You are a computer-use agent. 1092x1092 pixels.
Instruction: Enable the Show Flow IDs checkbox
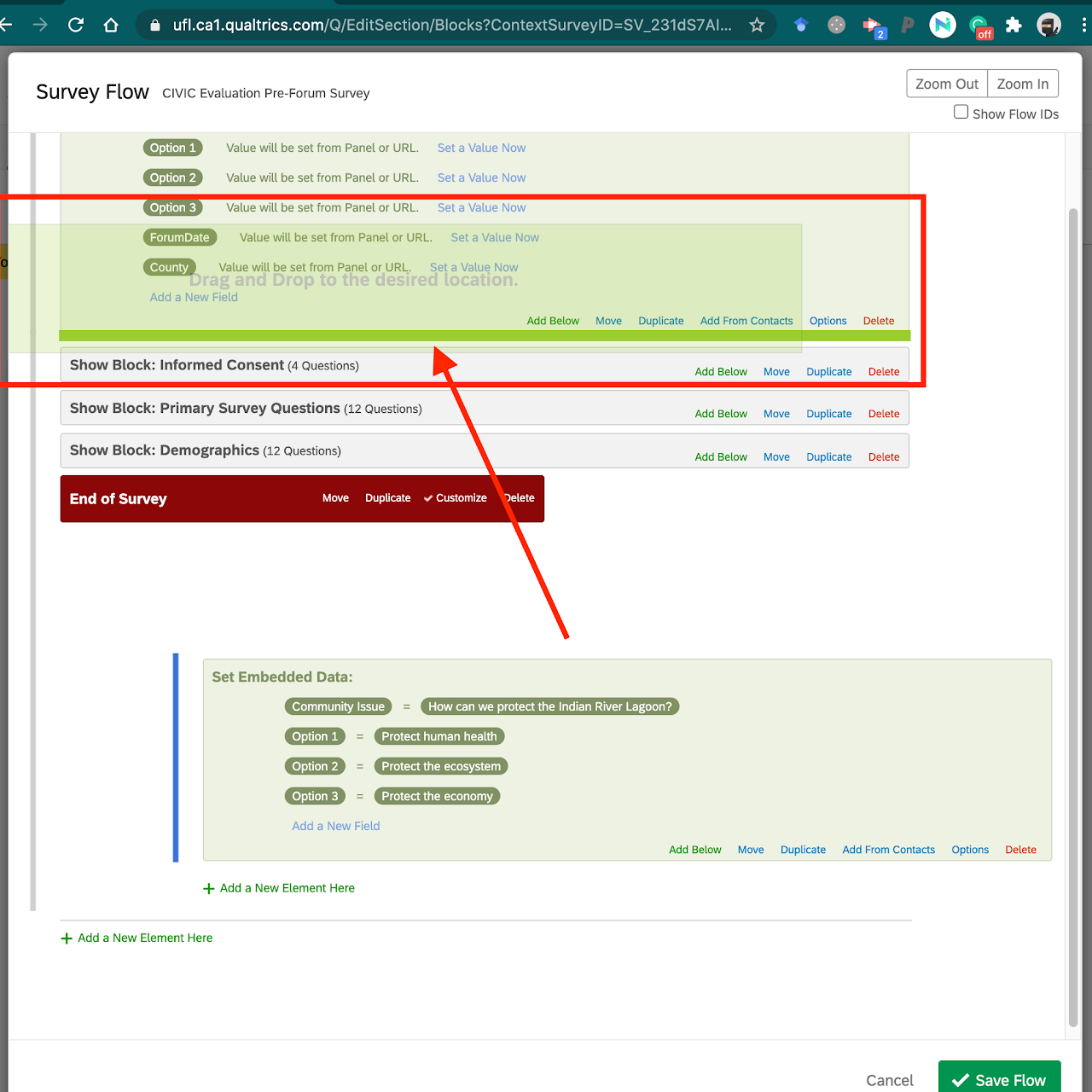(961, 113)
